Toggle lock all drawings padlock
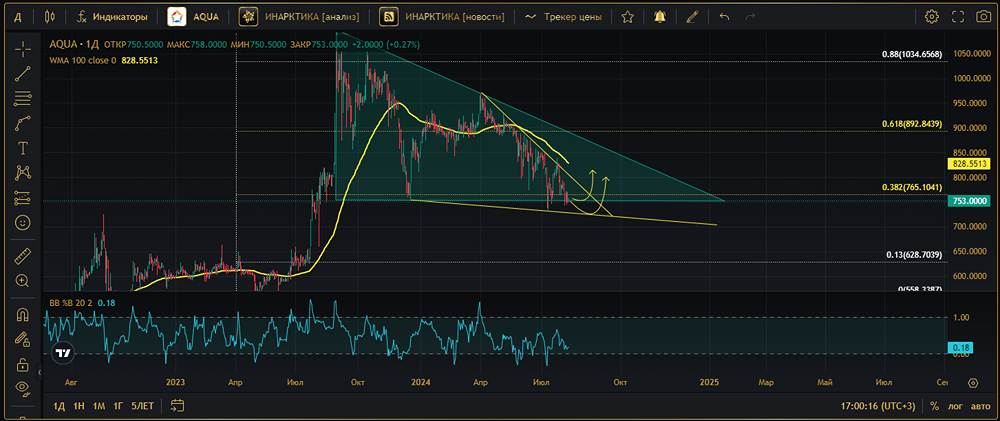The width and height of the screenshot is (1000, 421). (x=22, y=363)
